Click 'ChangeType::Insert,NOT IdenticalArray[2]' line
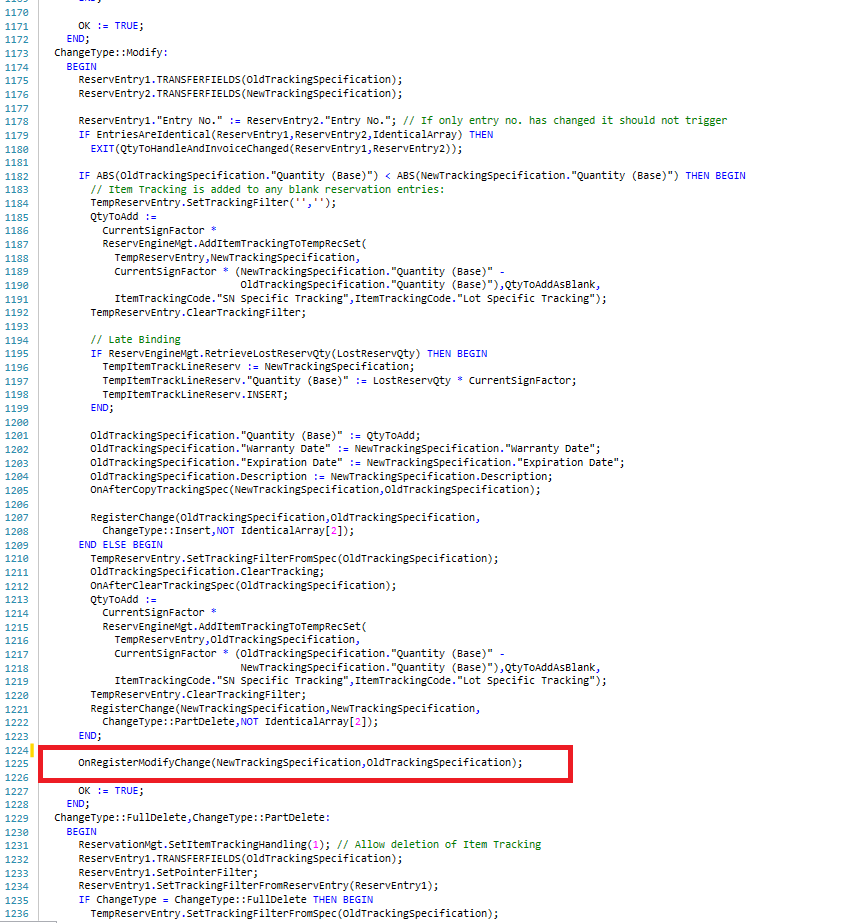Viewport: 851px width, 923px height. click(x=228, y=531)
